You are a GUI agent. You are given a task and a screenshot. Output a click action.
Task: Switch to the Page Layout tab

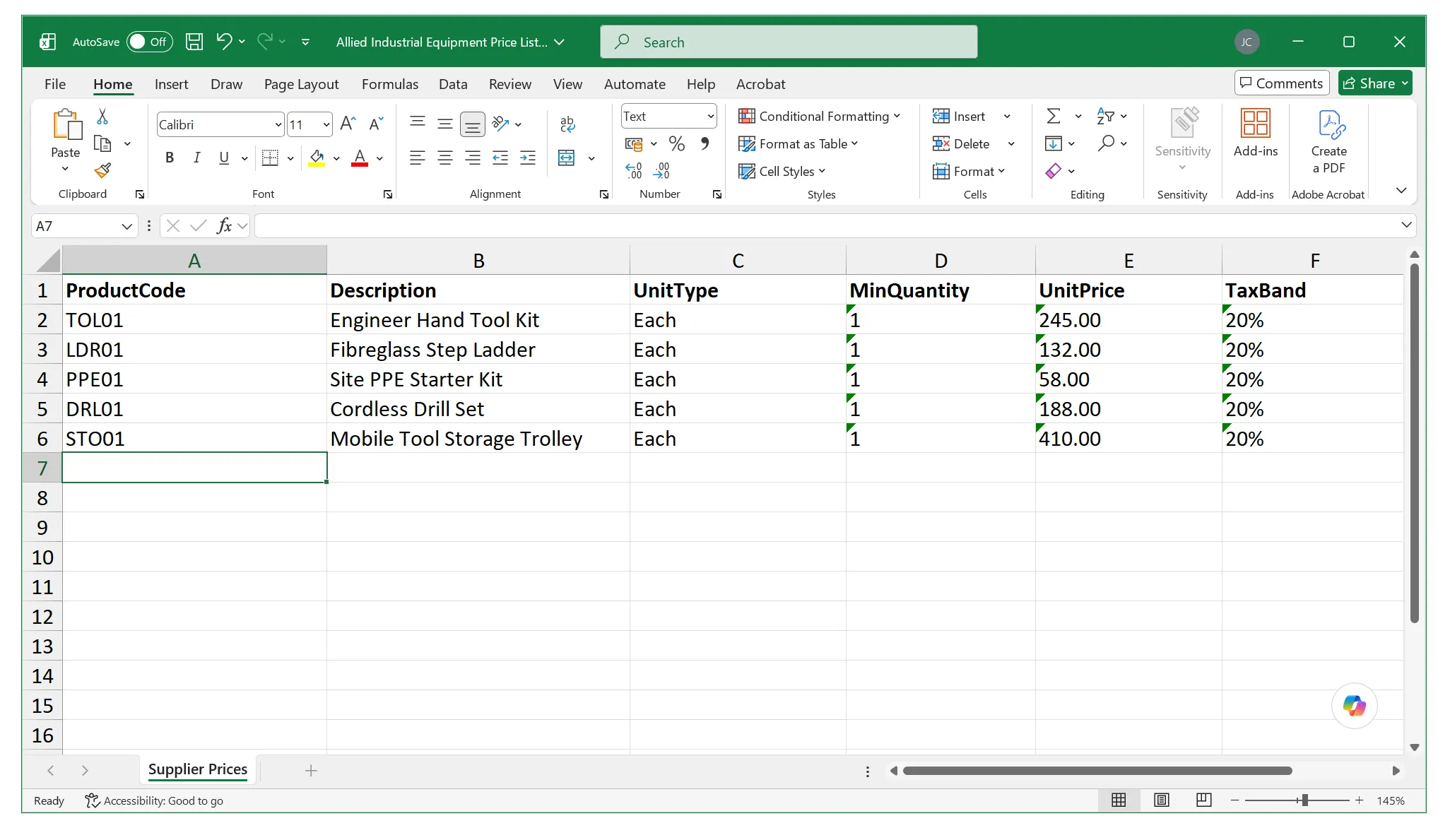302,84
